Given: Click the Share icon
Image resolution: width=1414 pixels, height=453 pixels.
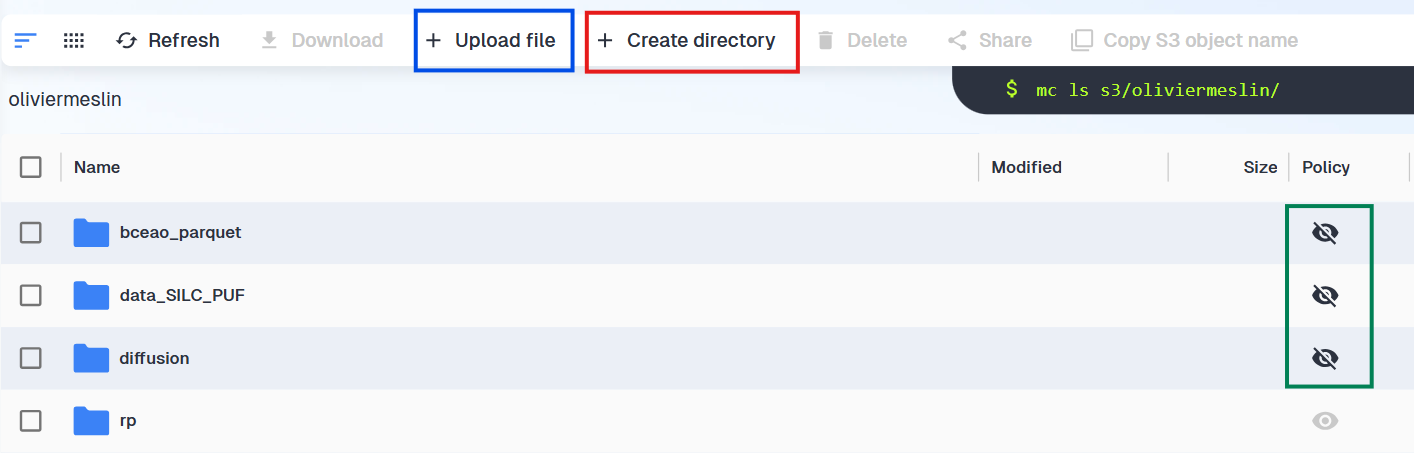Looking at the screenshot, I should (957, 41).
